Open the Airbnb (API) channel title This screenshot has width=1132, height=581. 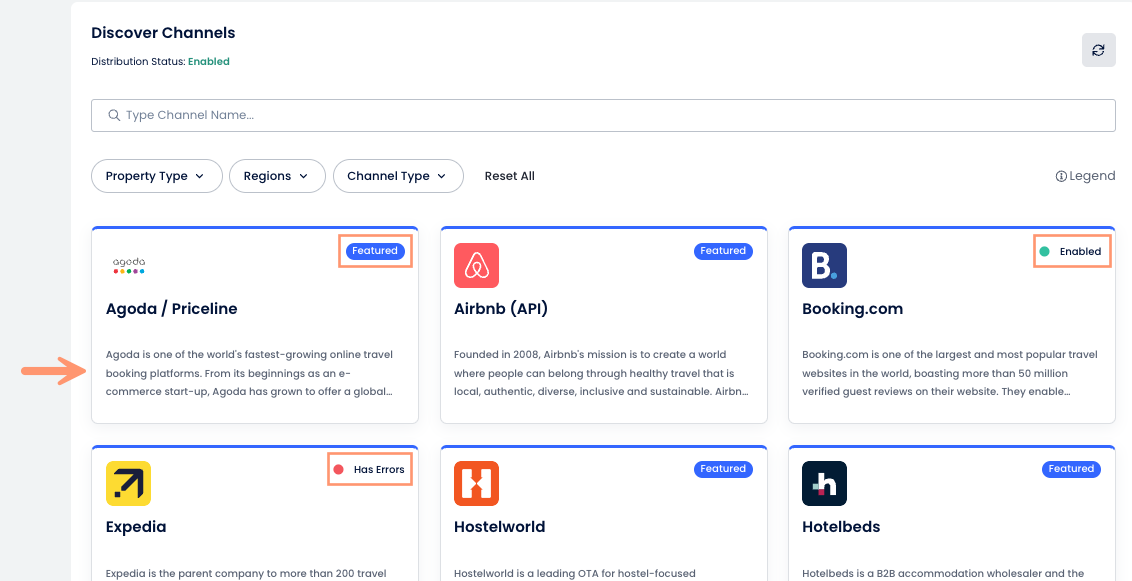click(x=501, y=309)
